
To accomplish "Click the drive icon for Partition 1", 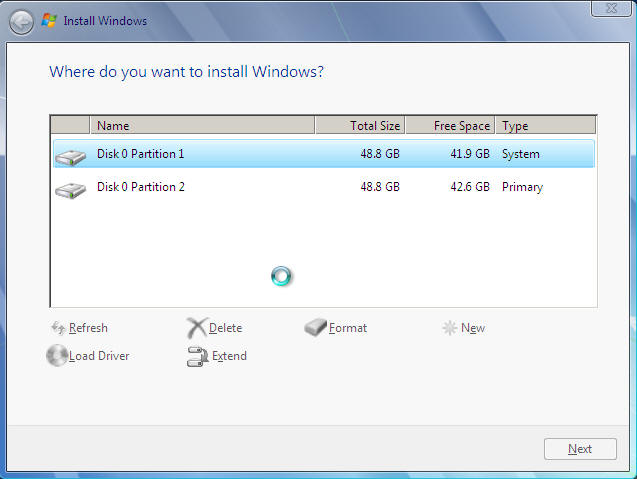I will coord(70,156).
